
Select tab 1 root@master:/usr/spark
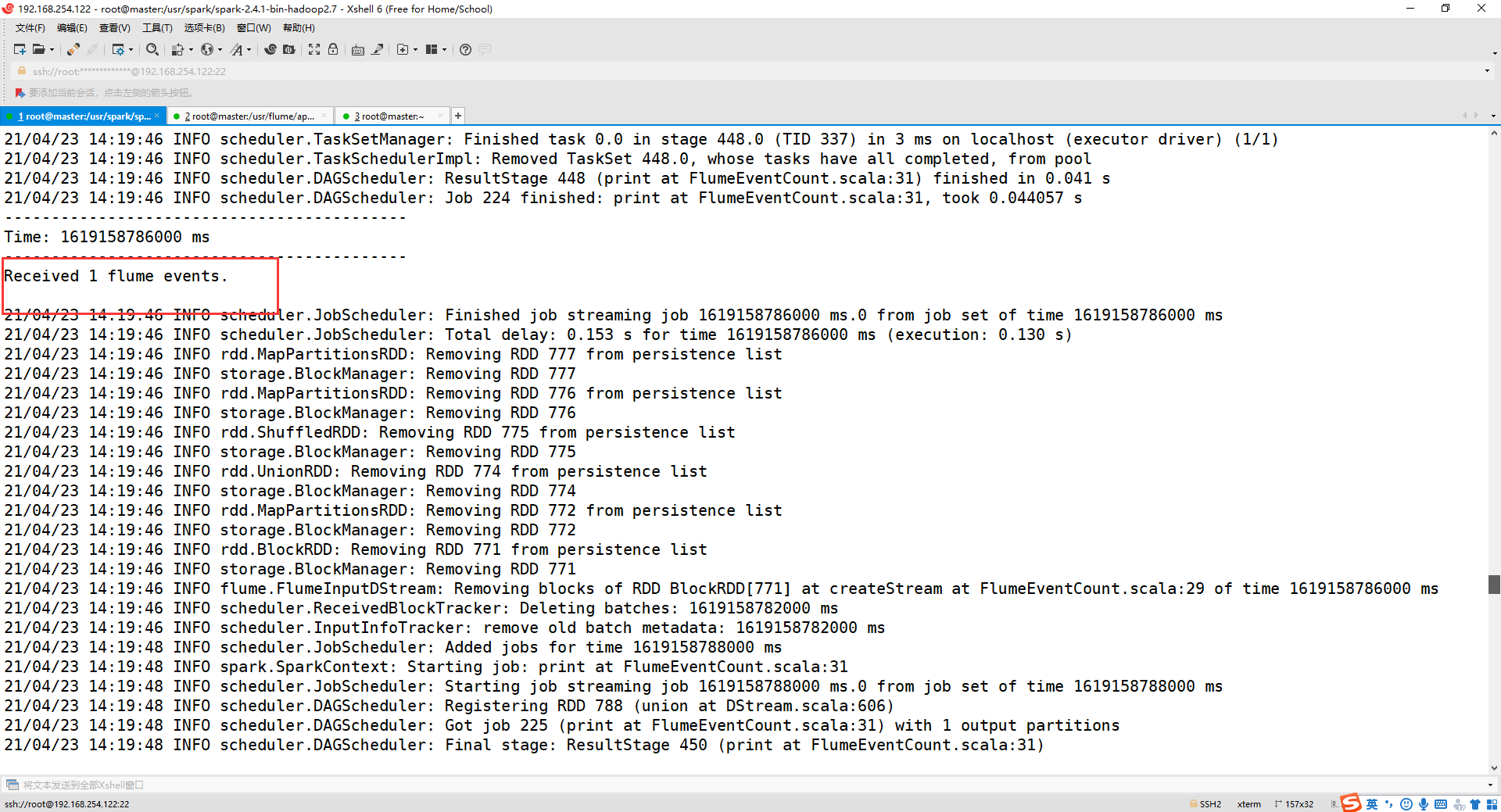tap(84, 116)
